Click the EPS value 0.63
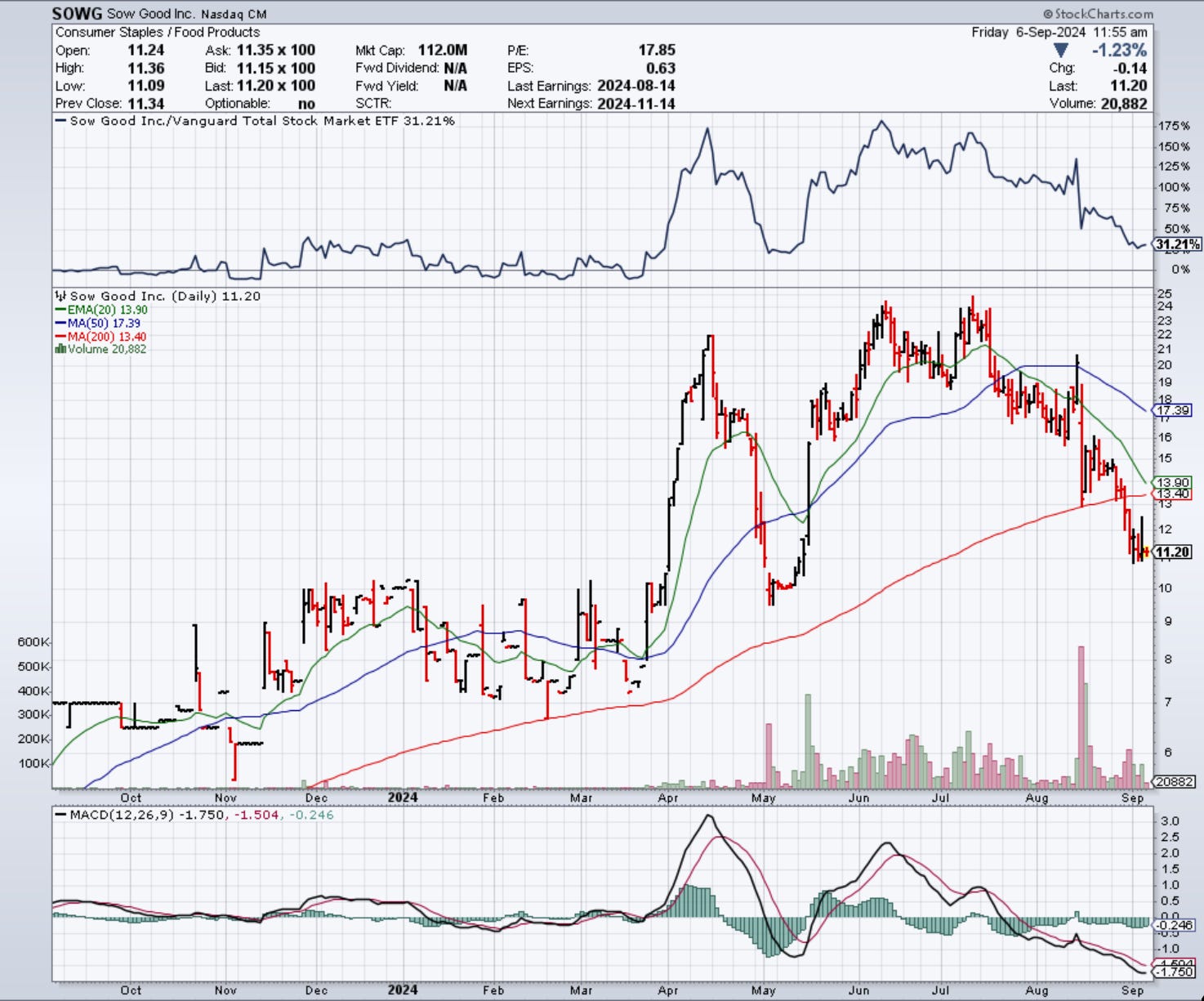The image size is (1204, 1001). (660, 68)
